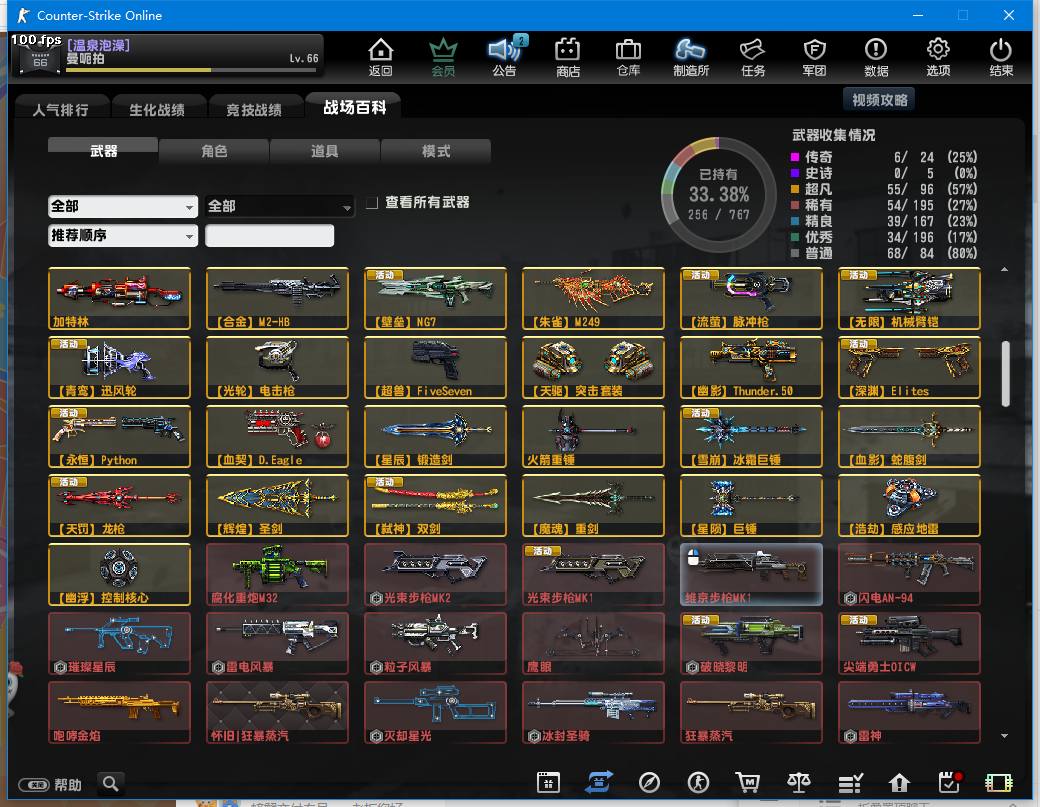Click the scroll down arrow of weapon list
Viewport: 1040px width, 807px height.
pos(1005,735)
